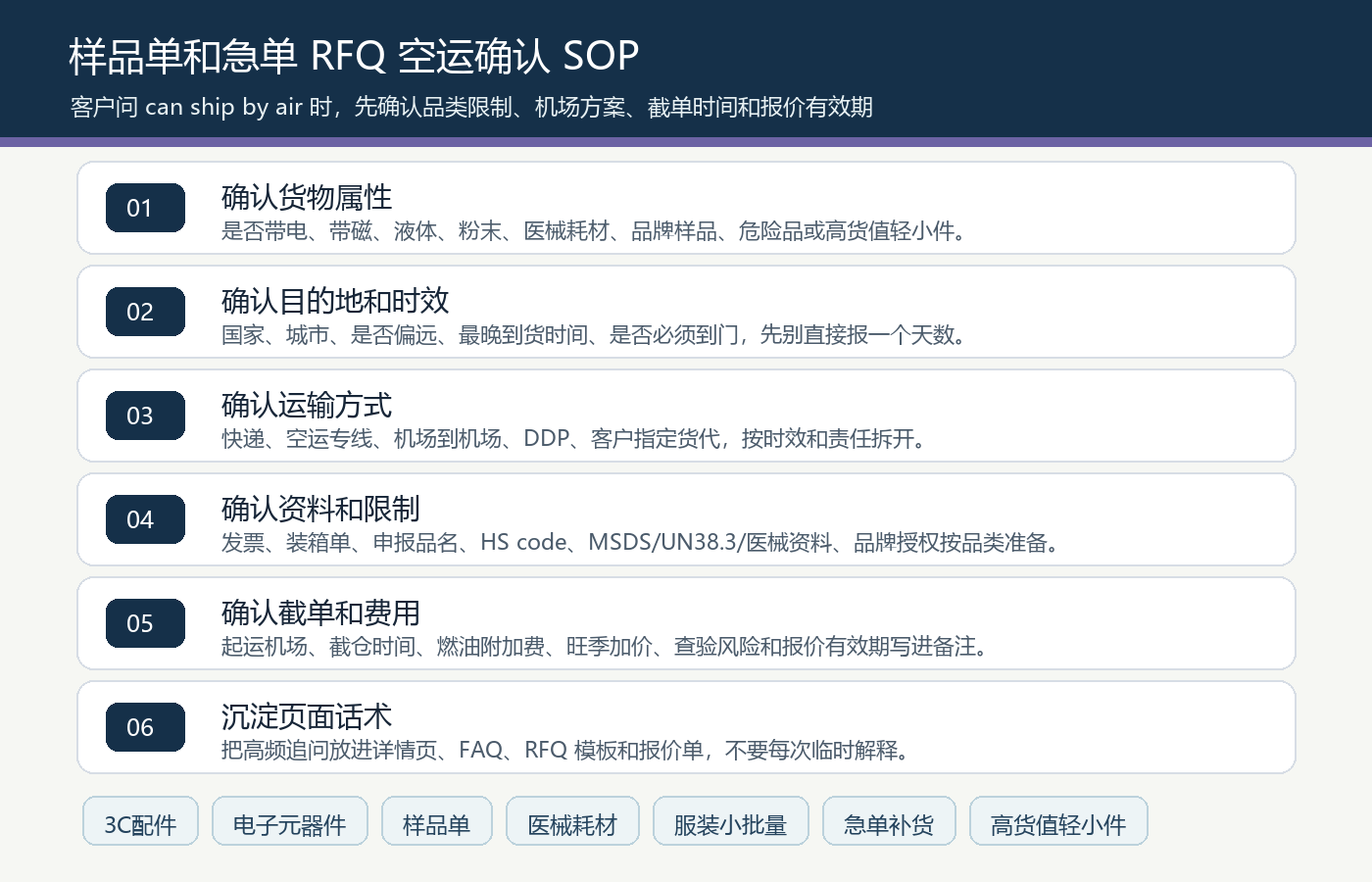1372x882 pixels.
Task: Select the heading 确认目的地和时效
Action: coord(335,301)
